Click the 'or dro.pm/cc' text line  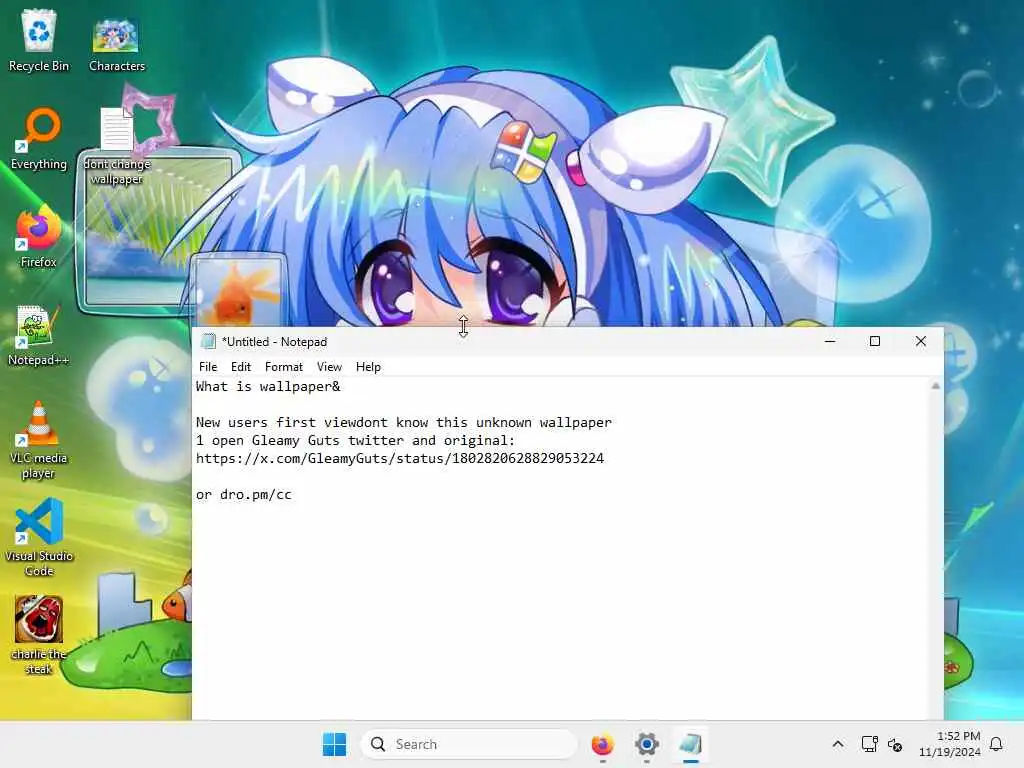tap(244, 494)
